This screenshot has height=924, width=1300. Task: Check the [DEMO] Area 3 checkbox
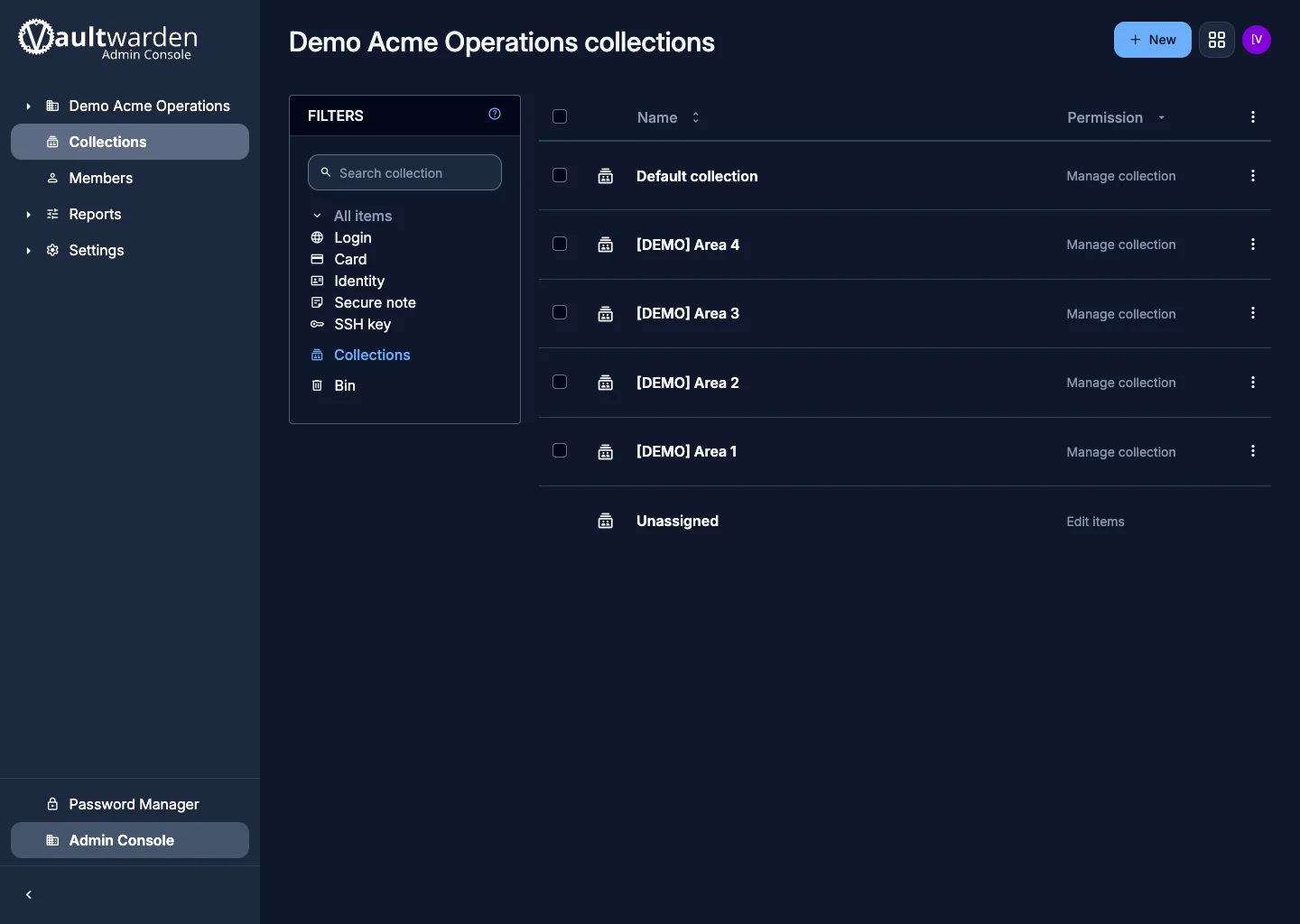click(x=560, y=312)
